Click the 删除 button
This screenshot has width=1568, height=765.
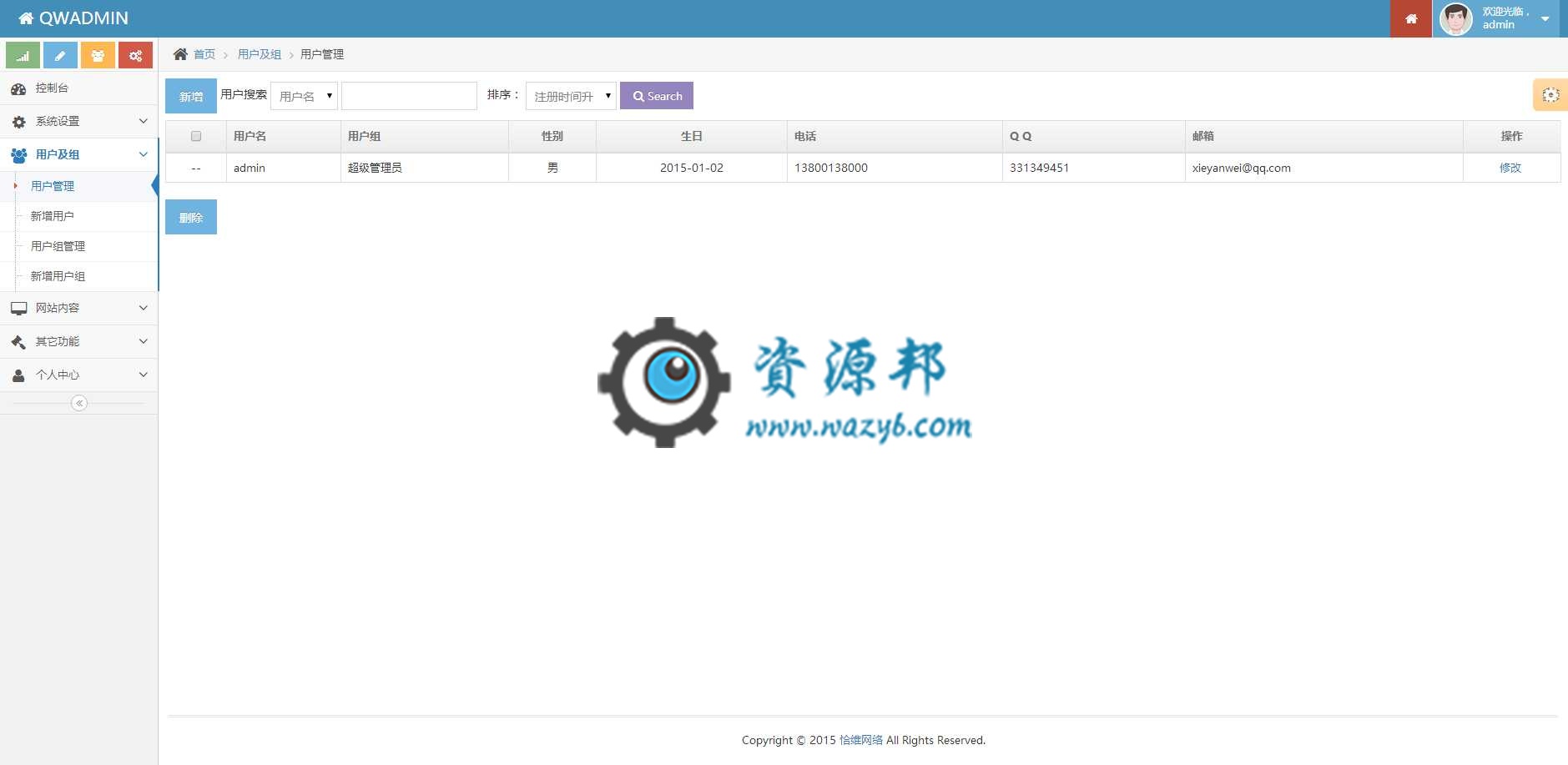click(x=191, y=217)
